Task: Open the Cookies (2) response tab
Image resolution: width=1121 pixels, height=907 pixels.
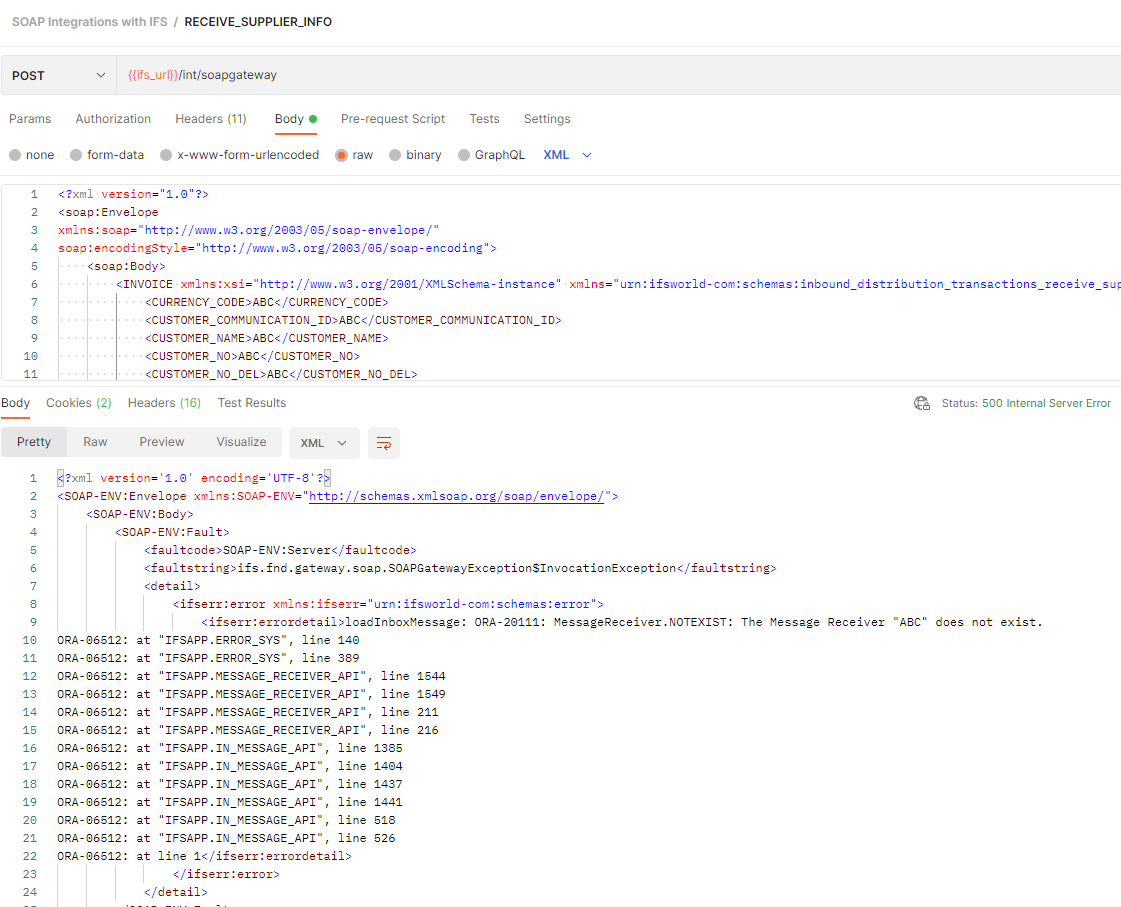Action: pyautogui.click(x=79, y=403)
